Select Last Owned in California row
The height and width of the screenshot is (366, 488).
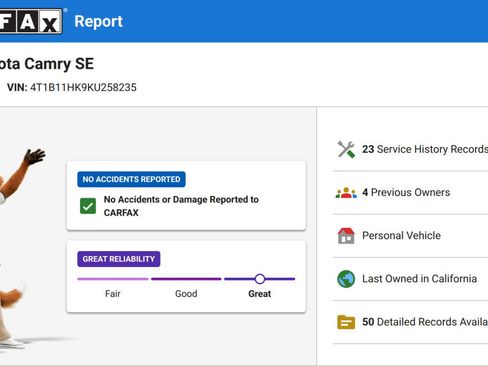(x=410, y=279)
